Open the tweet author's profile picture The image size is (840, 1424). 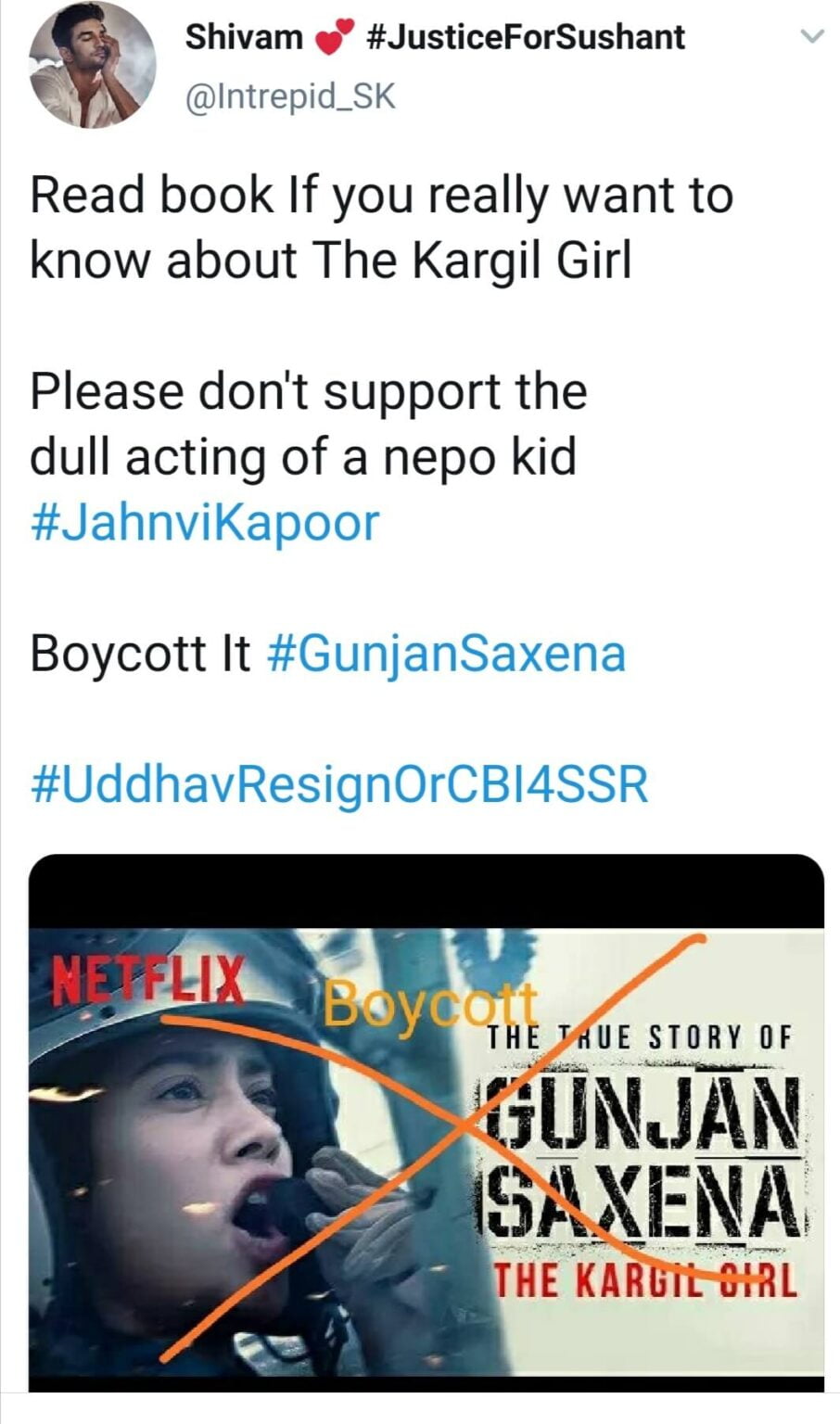tap(92, 65)
